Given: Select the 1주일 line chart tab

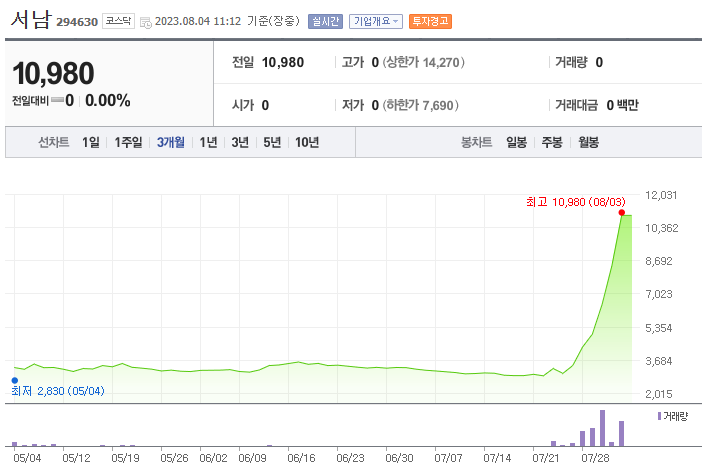Looking at the screenshot, I should click(x=128, y=142).
